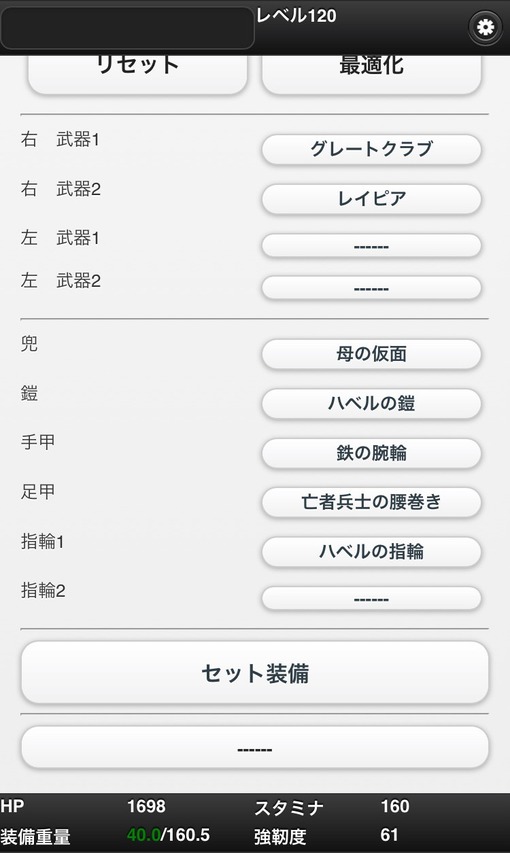
Task: Tap the 最適化 optimize button
Action: pyautogui.click(x=372, y=73)
